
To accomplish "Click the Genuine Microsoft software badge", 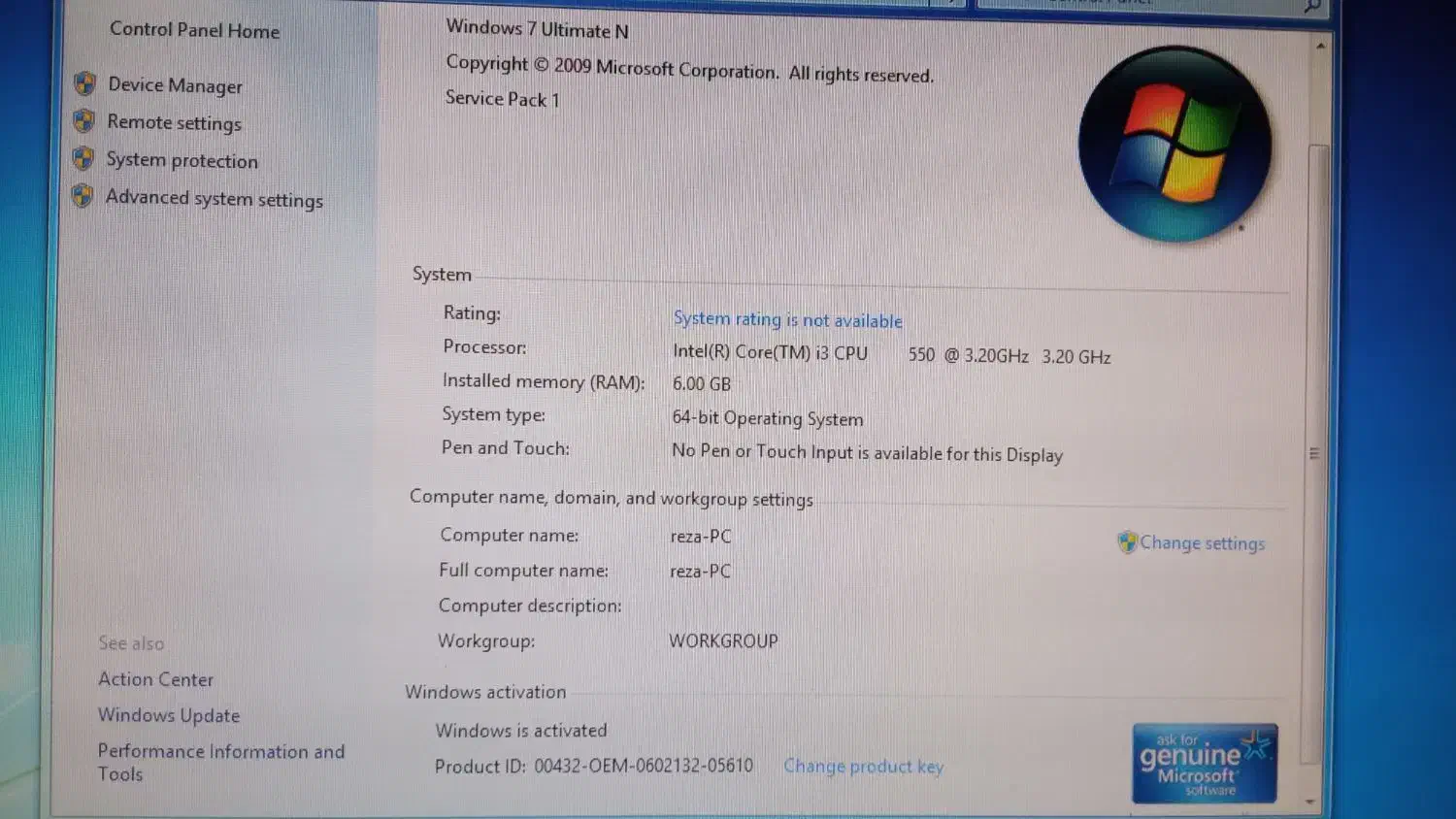I will coord(1205,763).
